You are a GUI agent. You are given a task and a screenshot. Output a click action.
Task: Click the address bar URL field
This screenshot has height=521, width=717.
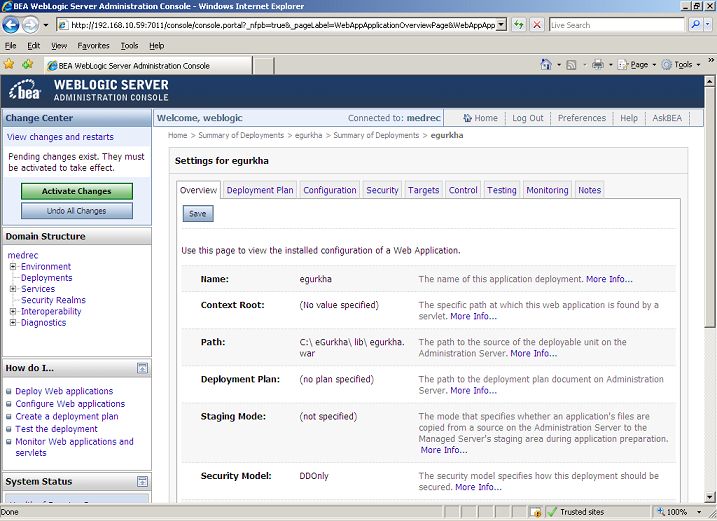coord(283,25)
